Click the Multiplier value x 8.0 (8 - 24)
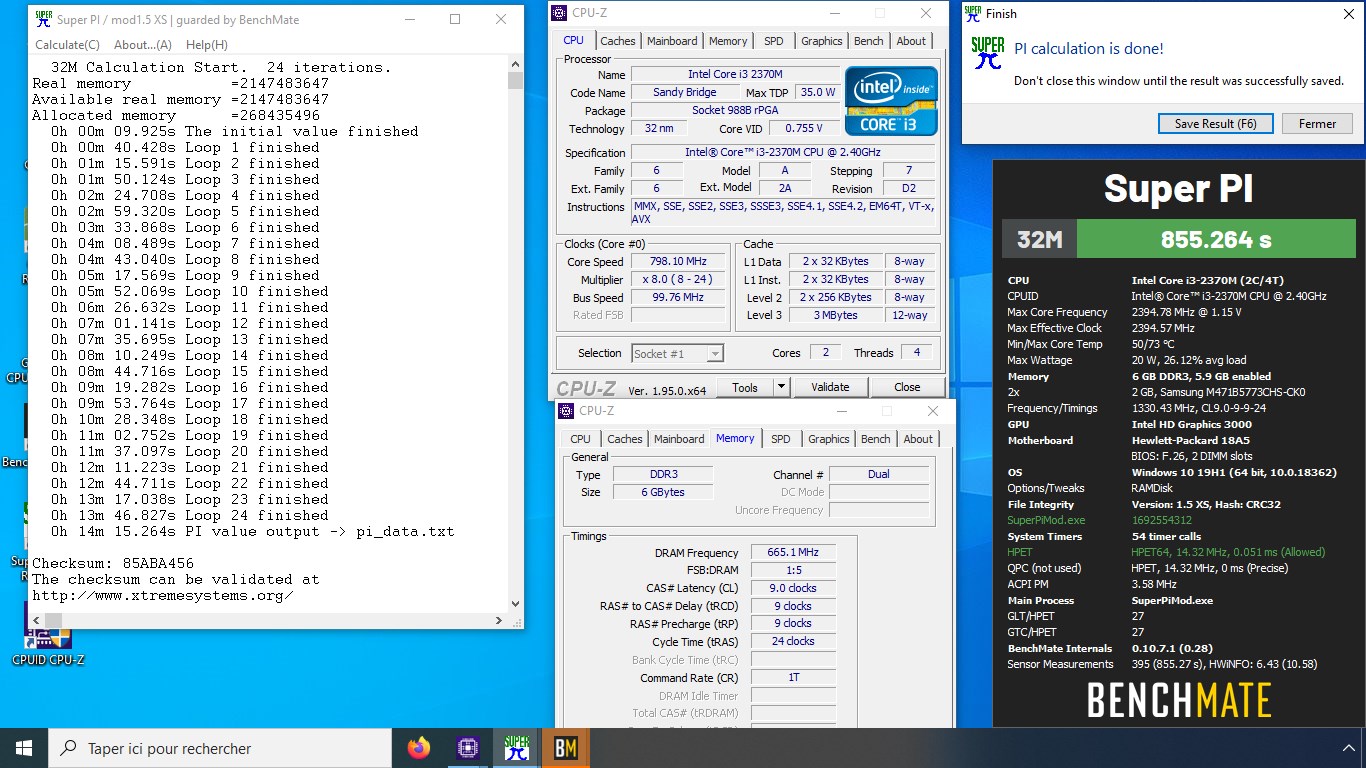The width and height of the screenshot is (1366, 768). tap(678, 279)
